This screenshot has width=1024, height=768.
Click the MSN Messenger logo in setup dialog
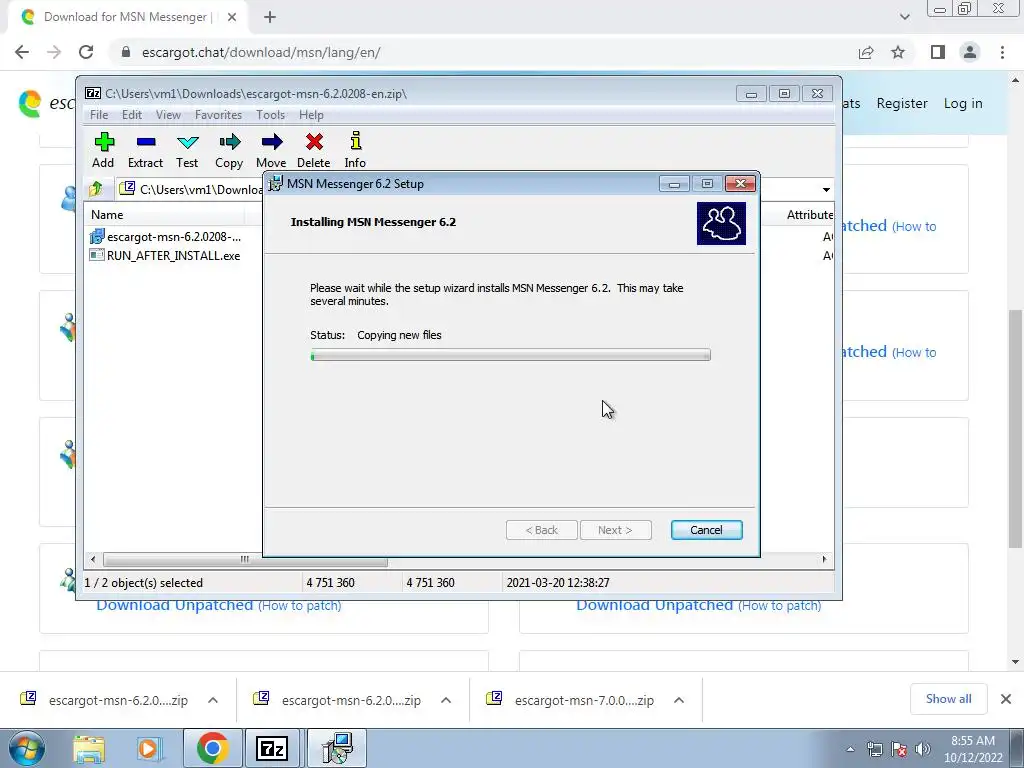[721, 223]
